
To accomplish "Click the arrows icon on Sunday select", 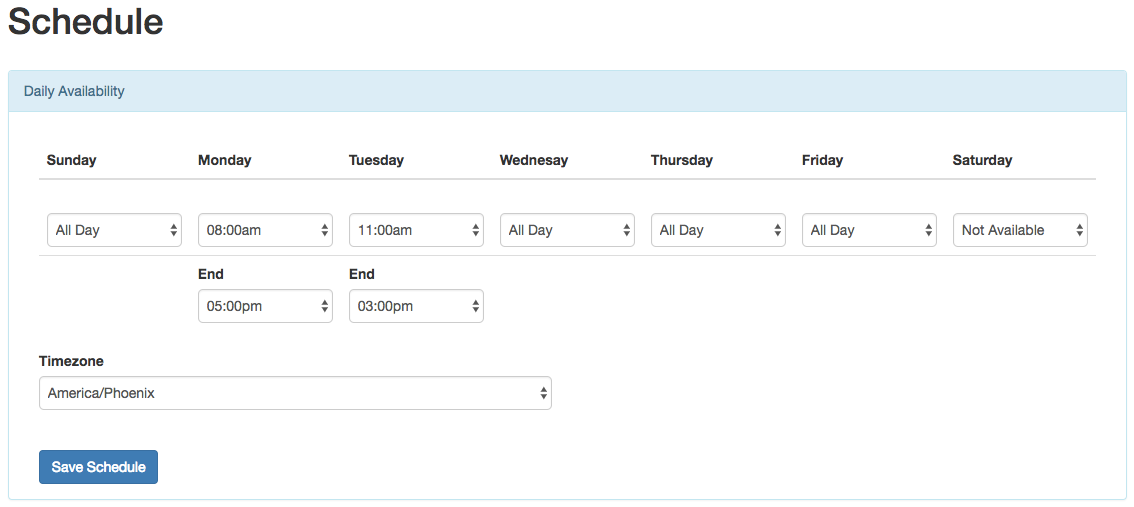I will (x=174, y=230).
